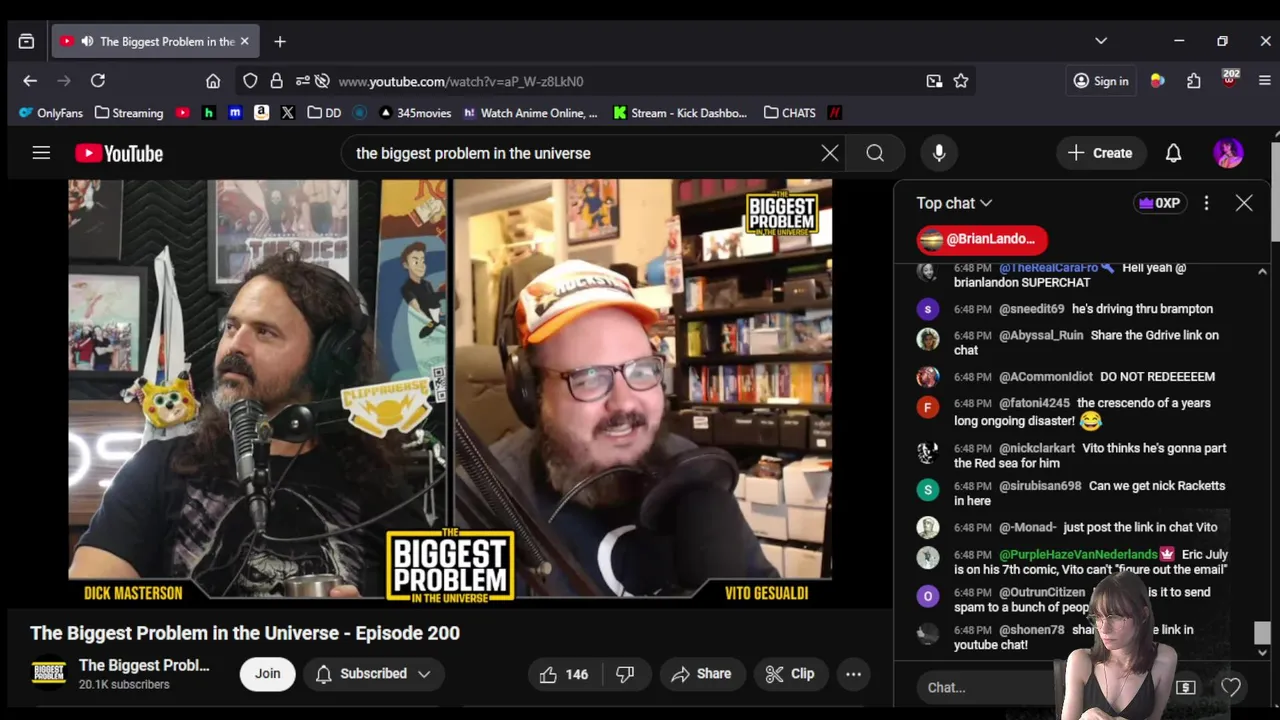Open the Create menu button
This screenshot has width=1280, height=720.
(1100, 153)
